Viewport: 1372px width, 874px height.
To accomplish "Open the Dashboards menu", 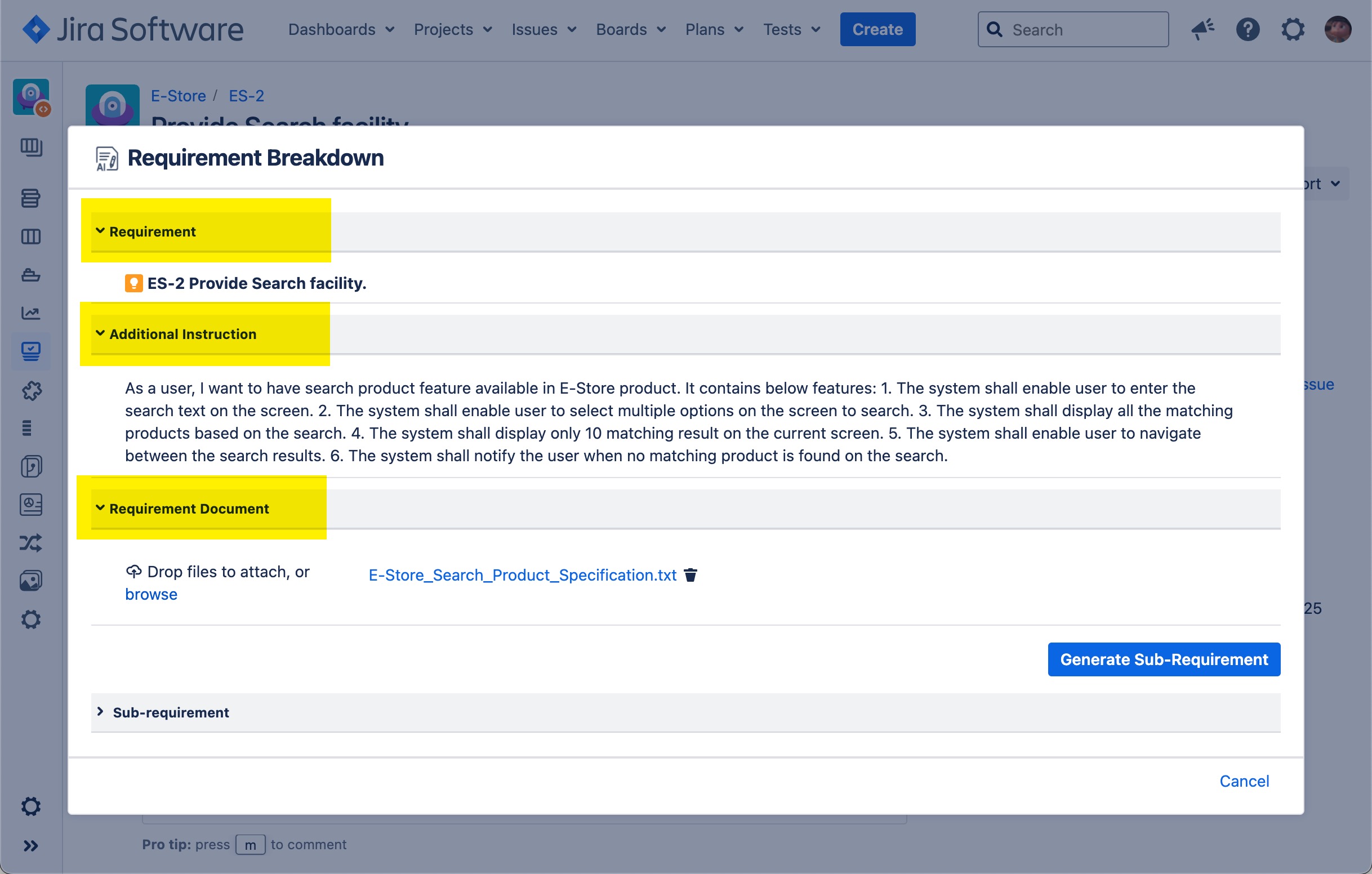I will (341, 29).
